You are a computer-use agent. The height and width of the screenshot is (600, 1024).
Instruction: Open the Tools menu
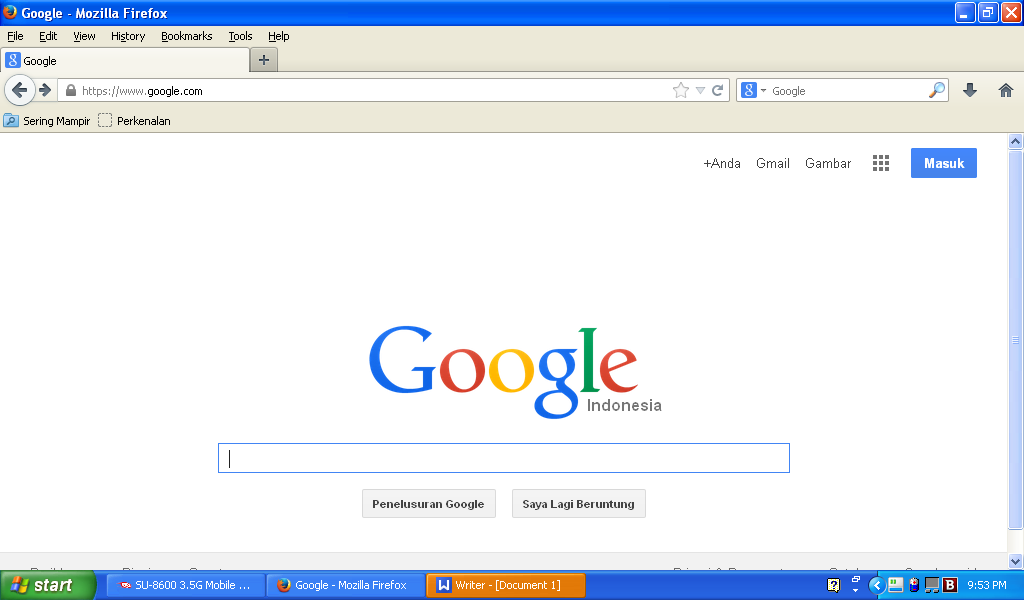pyautogui.click(x=240, y=36)
